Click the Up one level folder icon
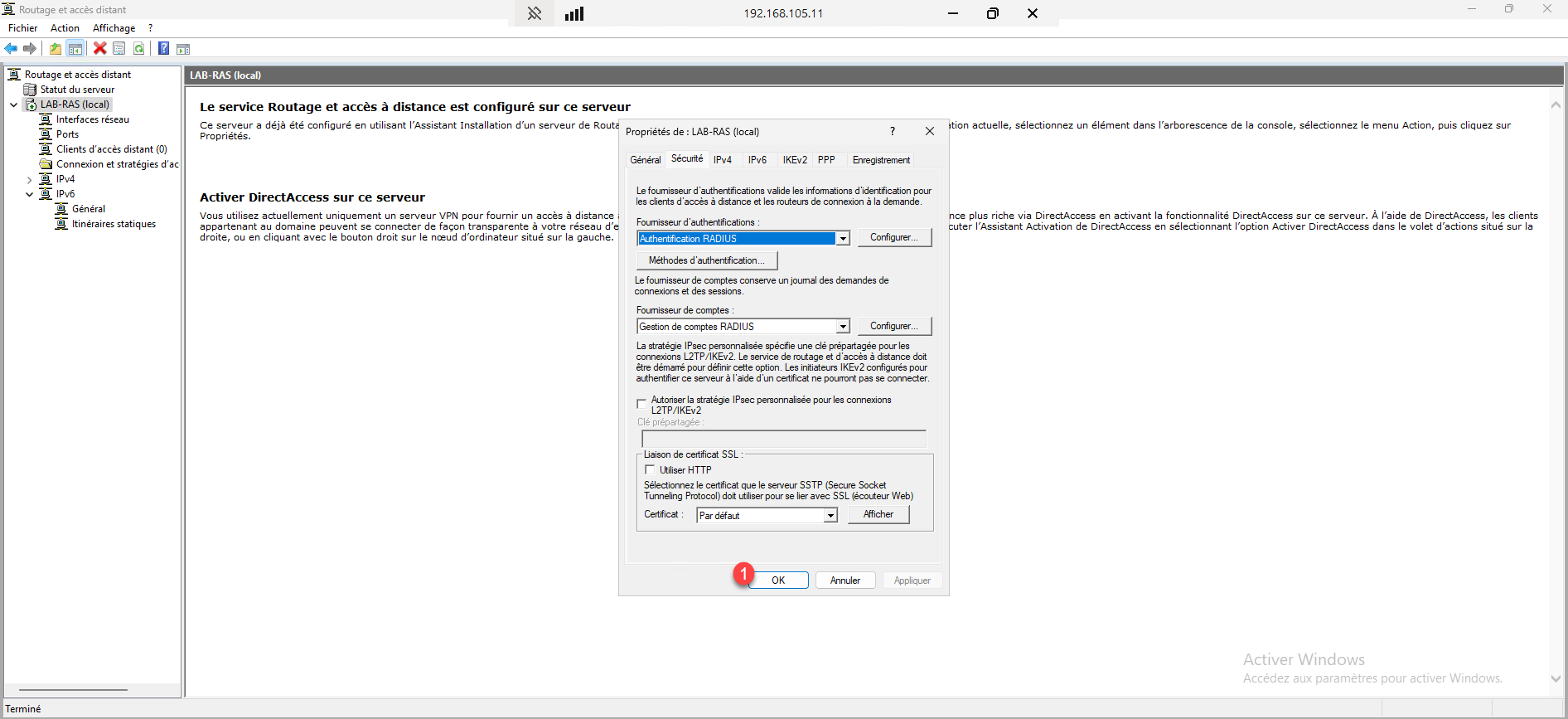This screenshot has width=1568, height=719. coord(55,49)
